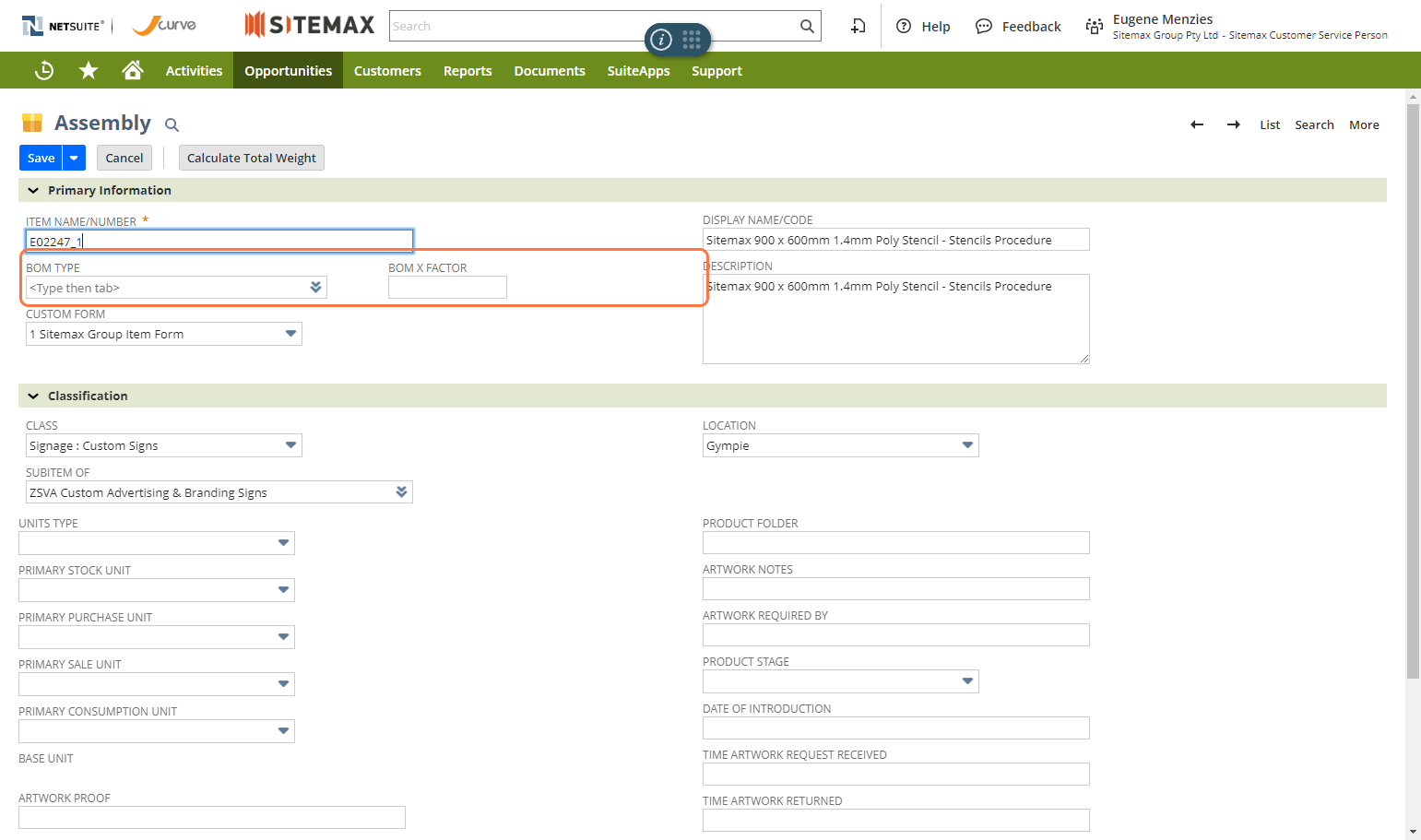Viewport: 1421px width, 840px height.
Task: Open the Create New icon by search
Action: 858,26
